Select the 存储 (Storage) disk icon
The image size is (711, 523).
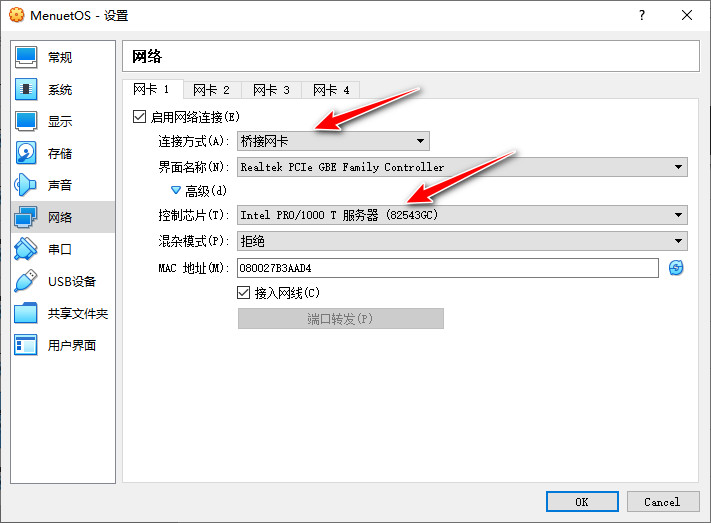click(x=26, y=153)
